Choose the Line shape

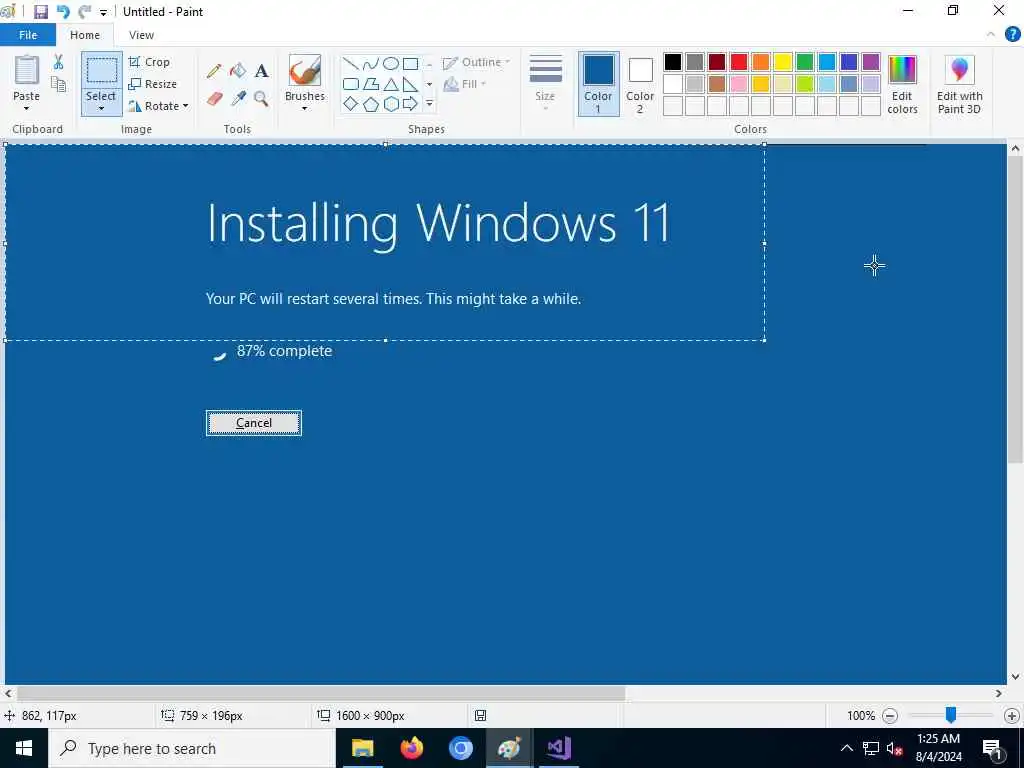(351, 63)
